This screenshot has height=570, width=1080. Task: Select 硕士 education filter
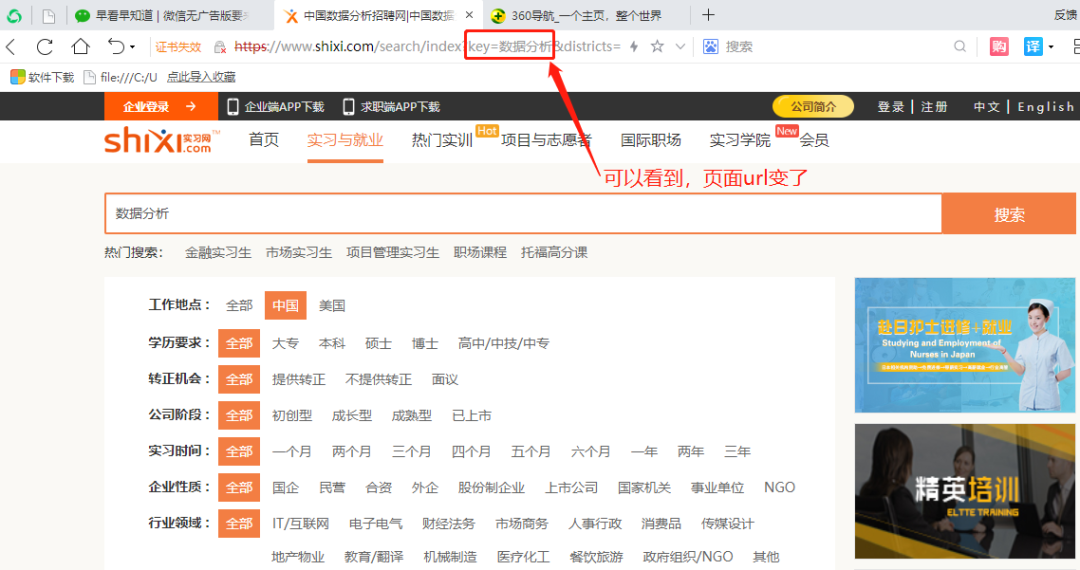(x=378, y=344)
